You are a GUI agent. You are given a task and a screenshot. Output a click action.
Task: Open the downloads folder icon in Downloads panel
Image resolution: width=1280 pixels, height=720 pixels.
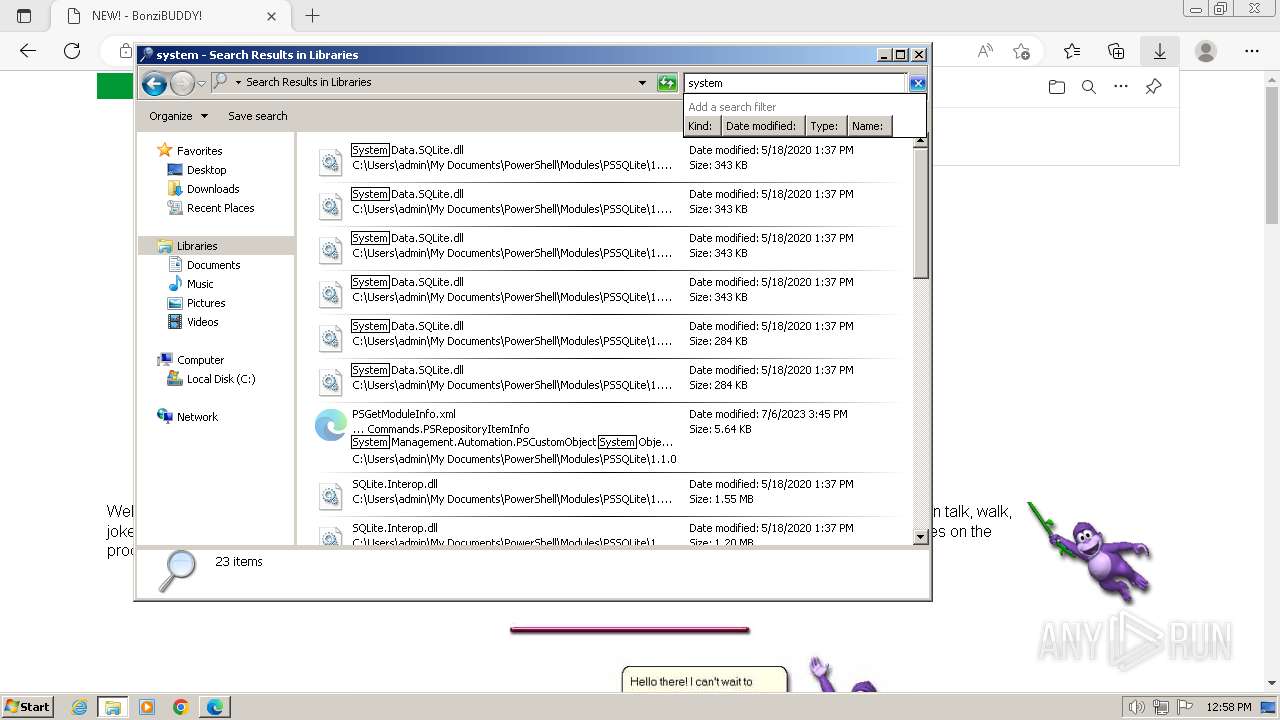click(1057, 87)
